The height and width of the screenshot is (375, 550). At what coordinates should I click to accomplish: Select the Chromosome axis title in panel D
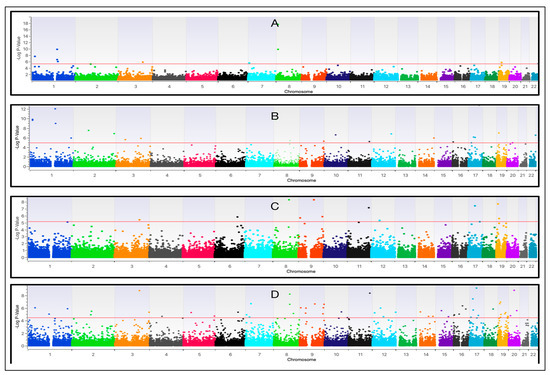click(301, 359)
